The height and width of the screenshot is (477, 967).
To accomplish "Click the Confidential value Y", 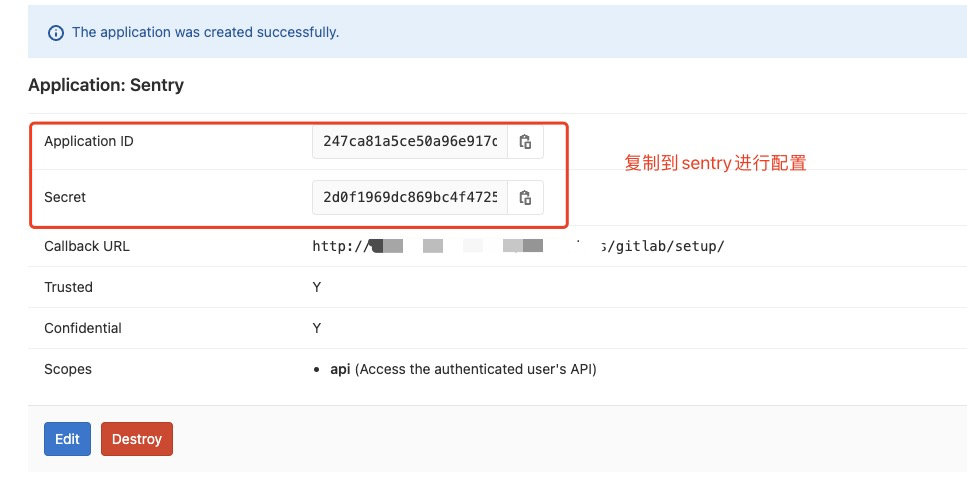I will [316, 328].
